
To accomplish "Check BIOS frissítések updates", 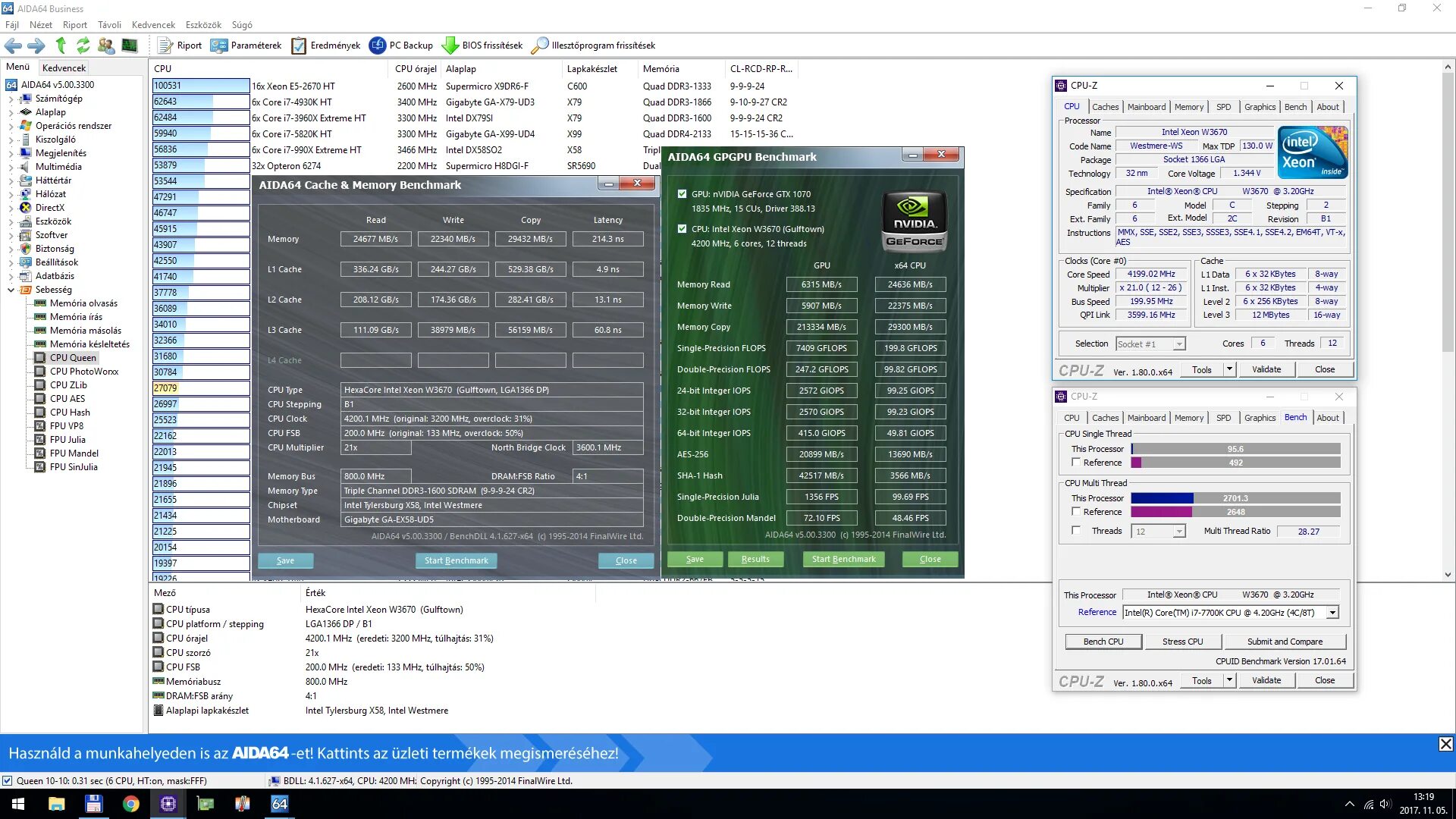I will point(482,45).
